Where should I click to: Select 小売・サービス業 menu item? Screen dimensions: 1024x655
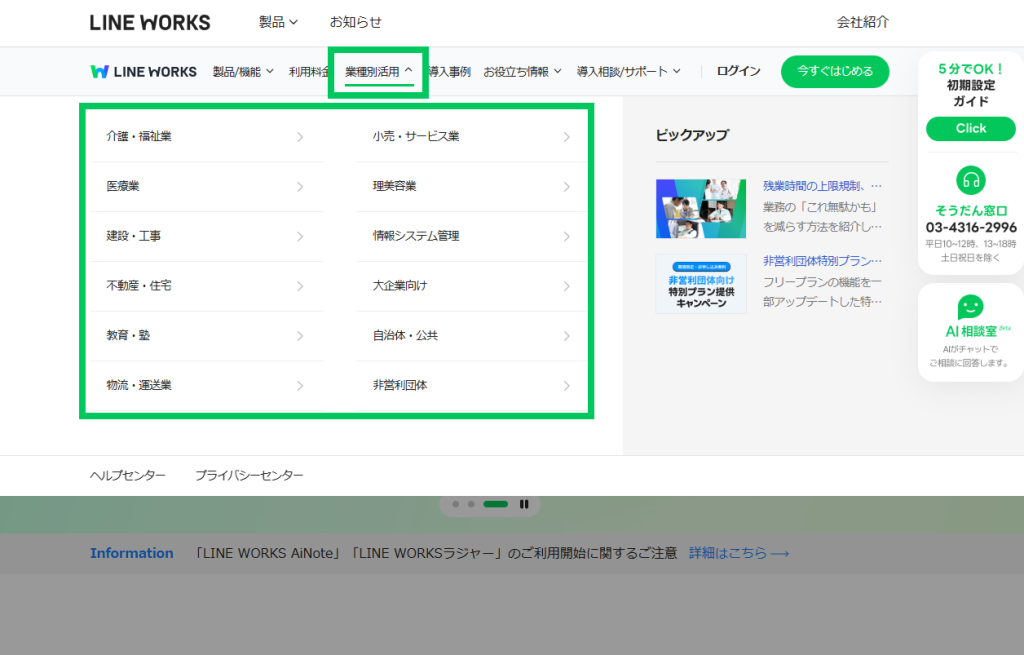[416, 137]
